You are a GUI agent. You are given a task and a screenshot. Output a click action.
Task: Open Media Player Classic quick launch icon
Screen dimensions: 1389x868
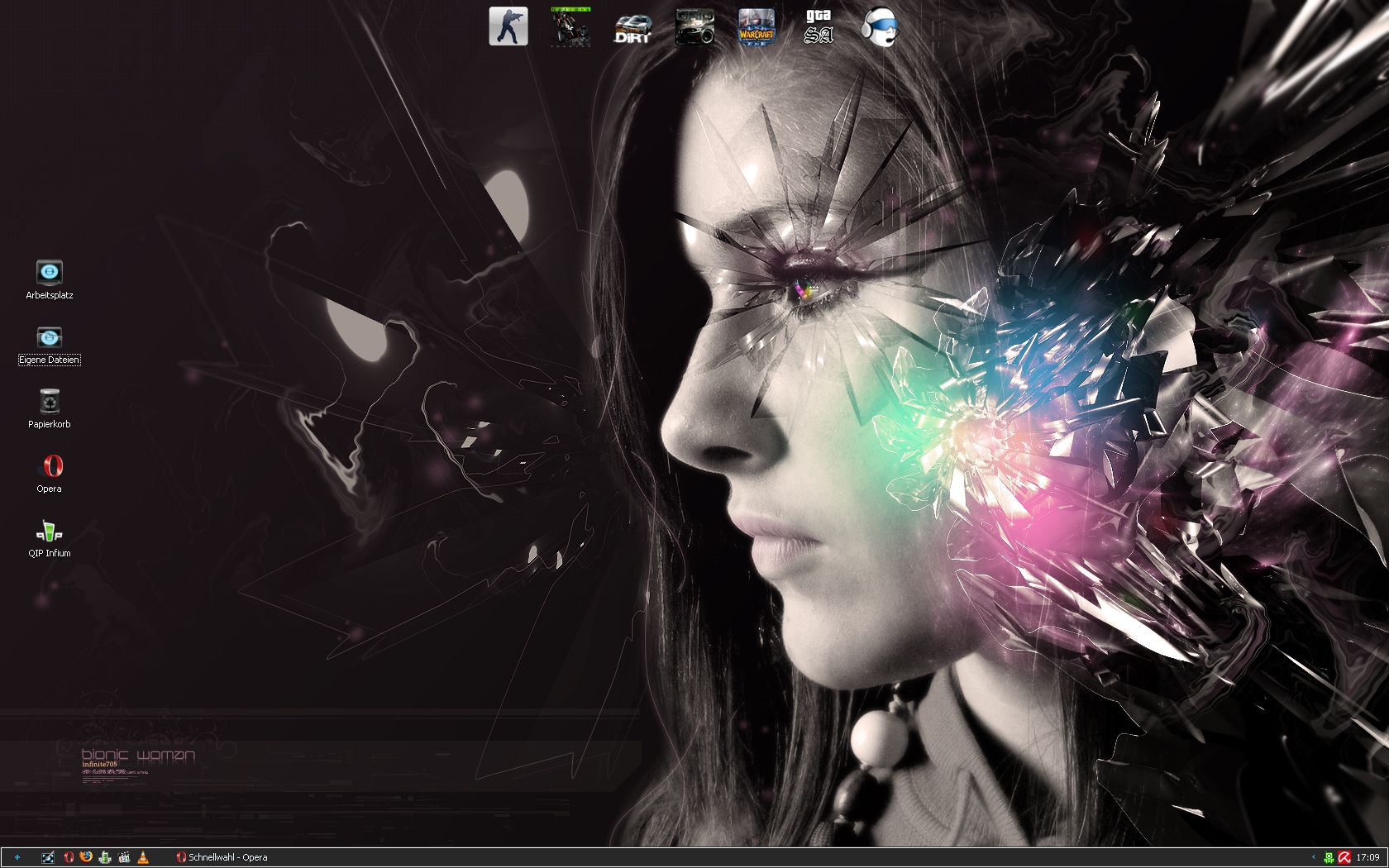[x=124, y=857]
